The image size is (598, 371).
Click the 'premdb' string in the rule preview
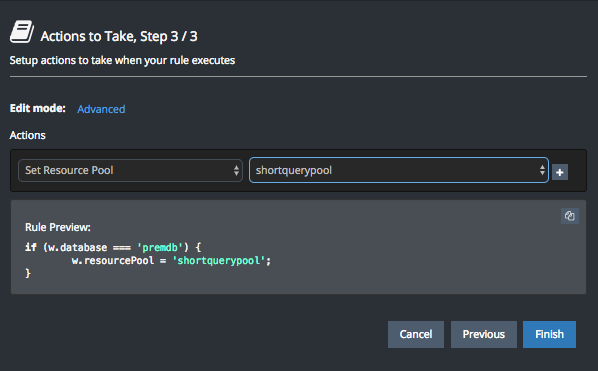click(x=160, y=248)
